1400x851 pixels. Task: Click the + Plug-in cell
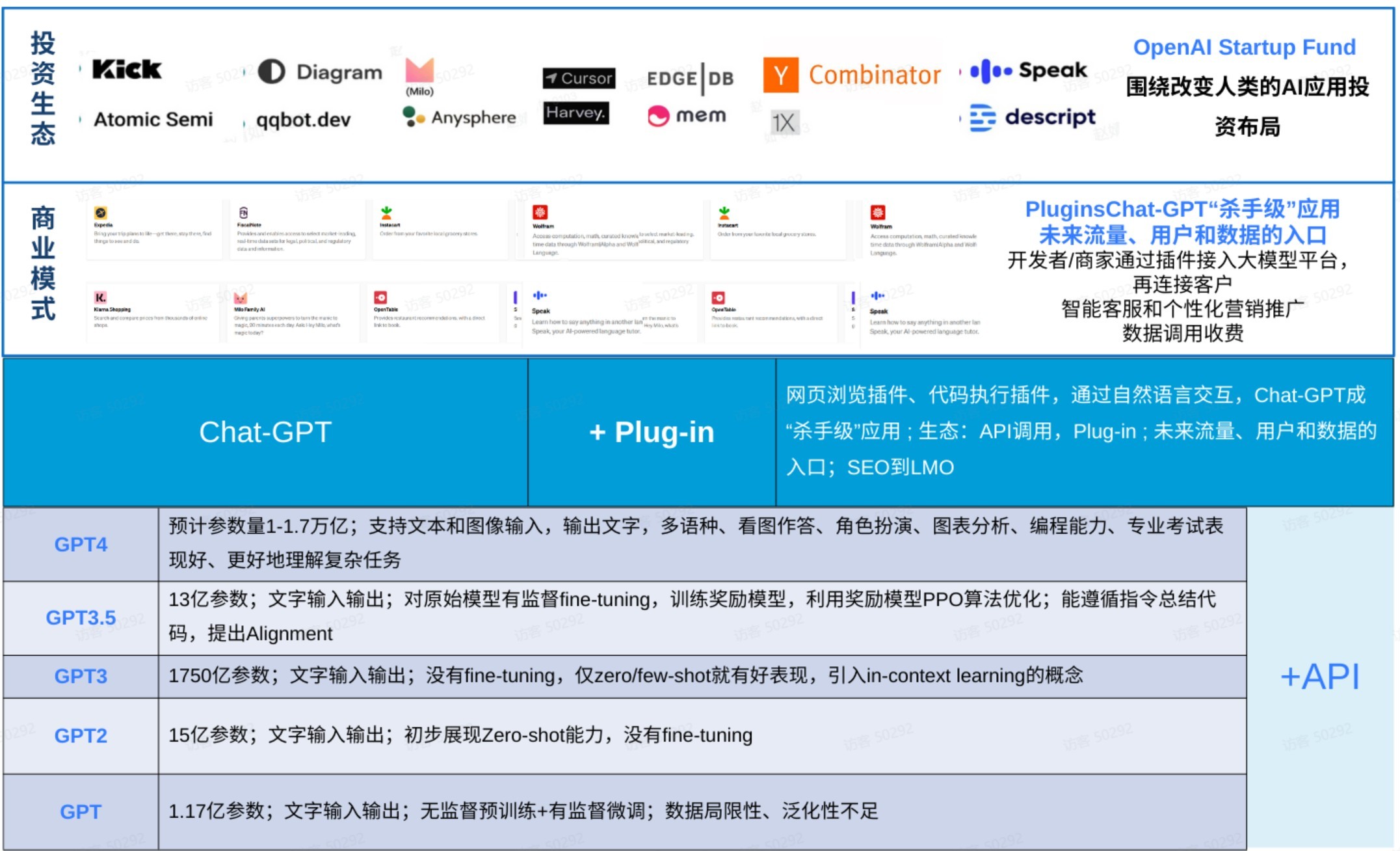[652, 431]
